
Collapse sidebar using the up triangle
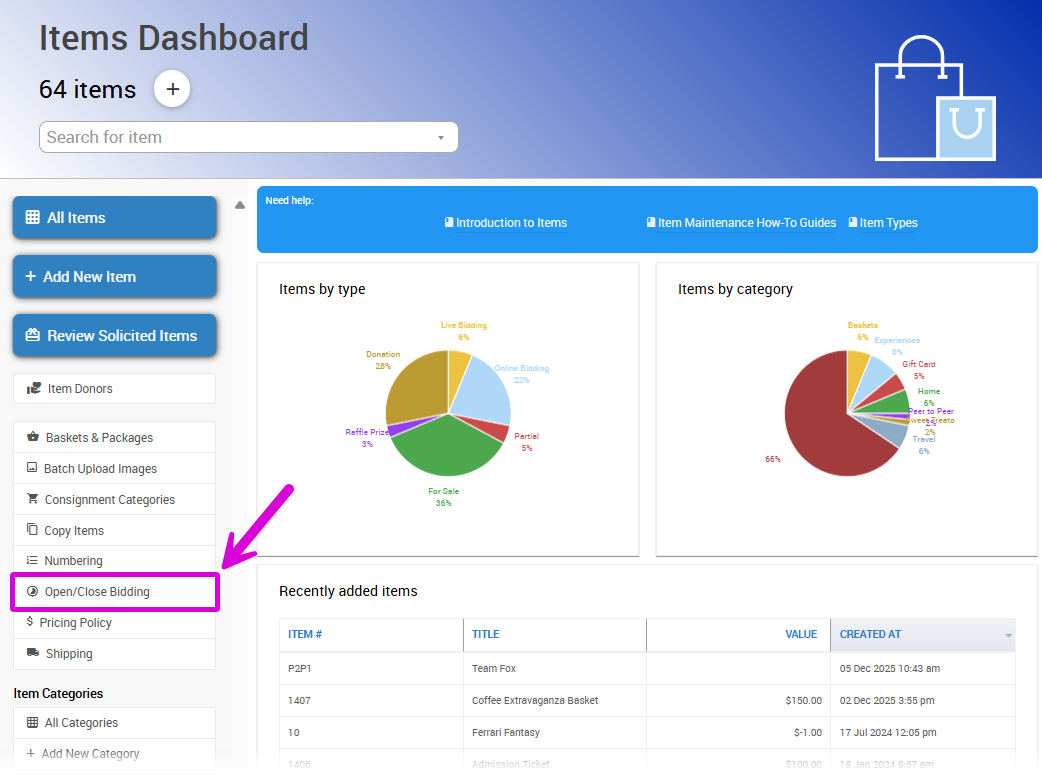coord(240,205)
